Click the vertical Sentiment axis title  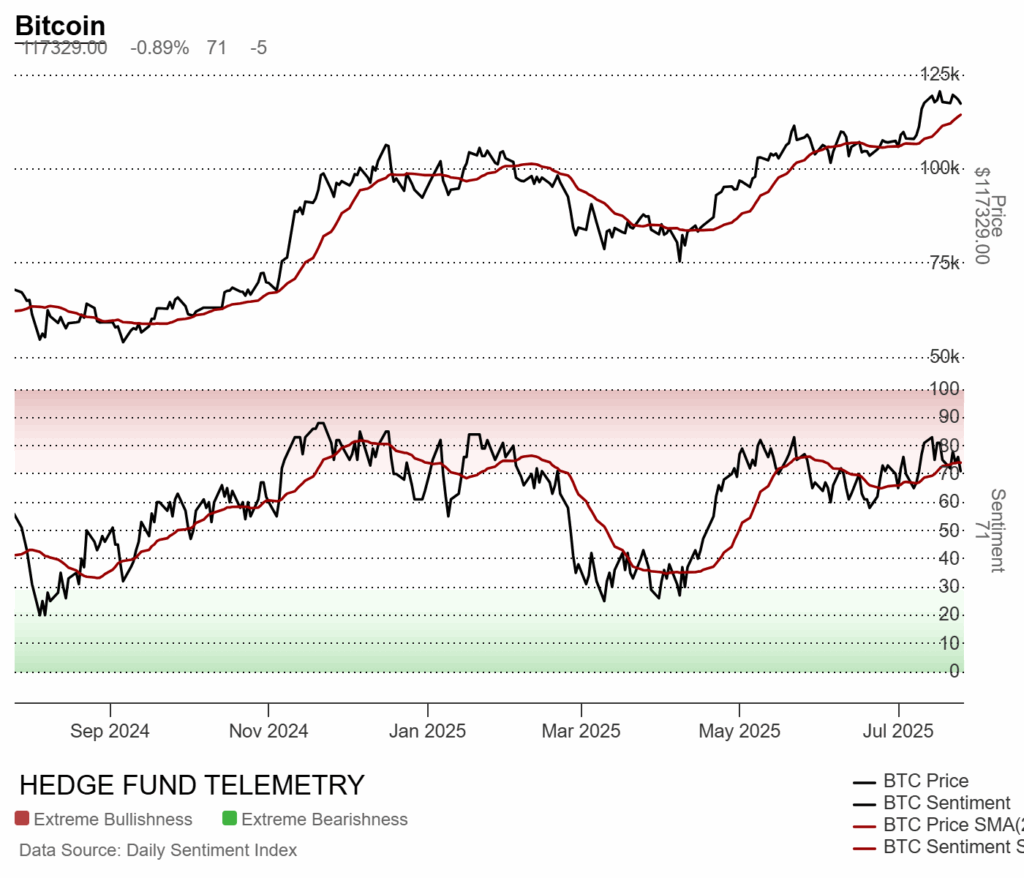(x=997, y=530)
